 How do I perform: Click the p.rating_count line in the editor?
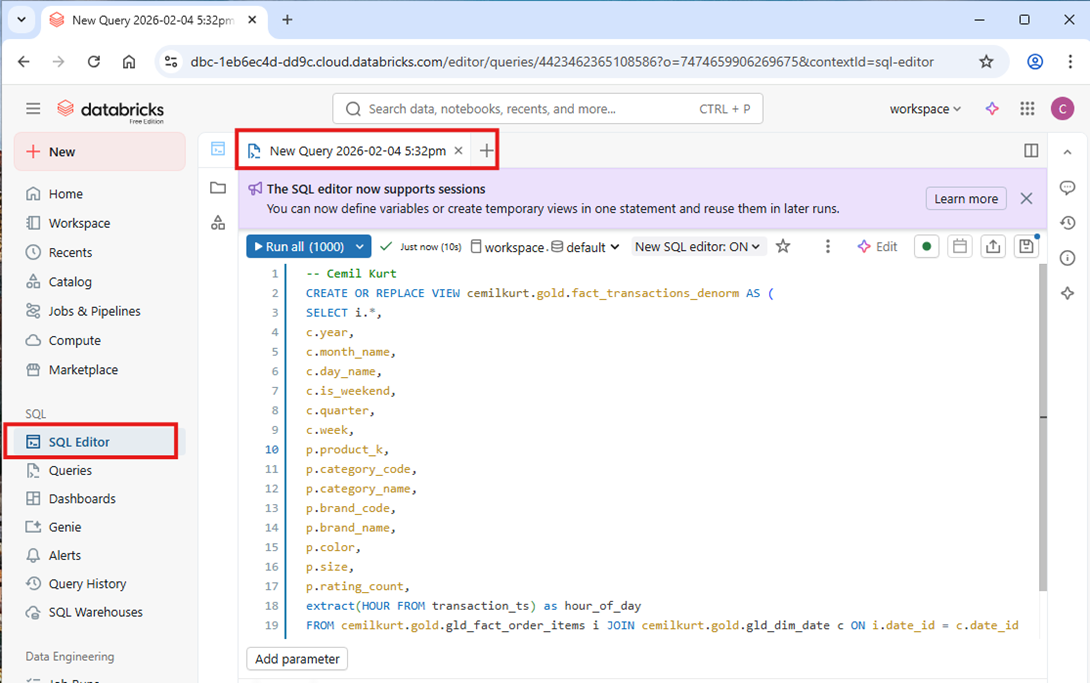[357, 586]
